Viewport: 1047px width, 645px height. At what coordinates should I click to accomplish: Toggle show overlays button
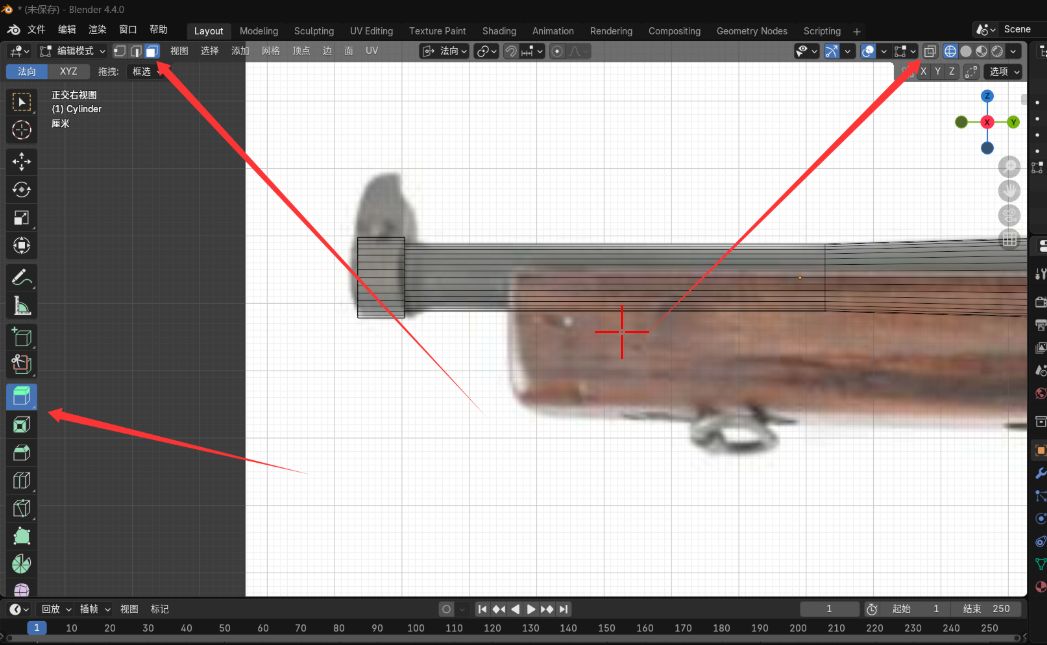[x=868, y=51]
